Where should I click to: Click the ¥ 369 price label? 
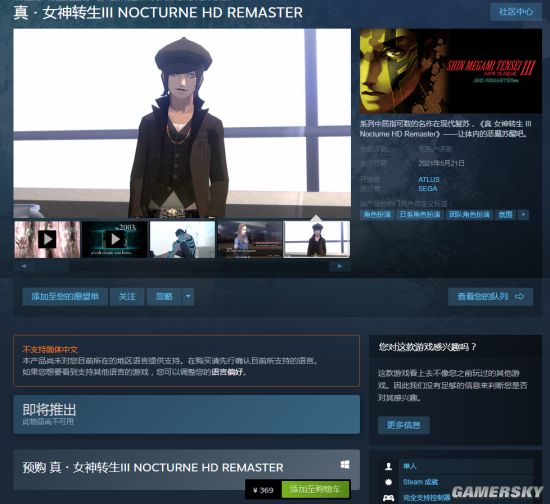(263, 490)
